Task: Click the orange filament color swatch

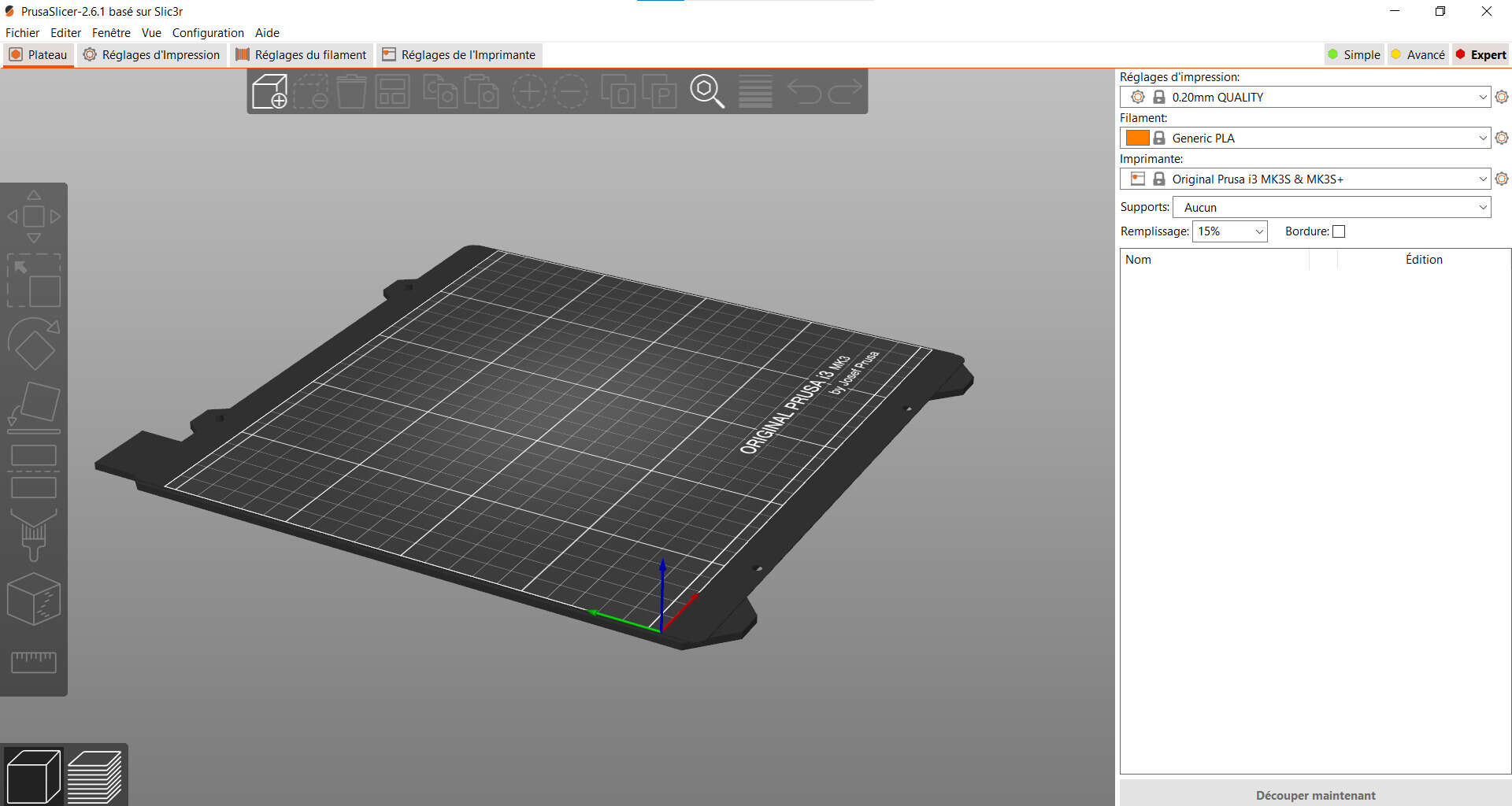Action: 1137,138
